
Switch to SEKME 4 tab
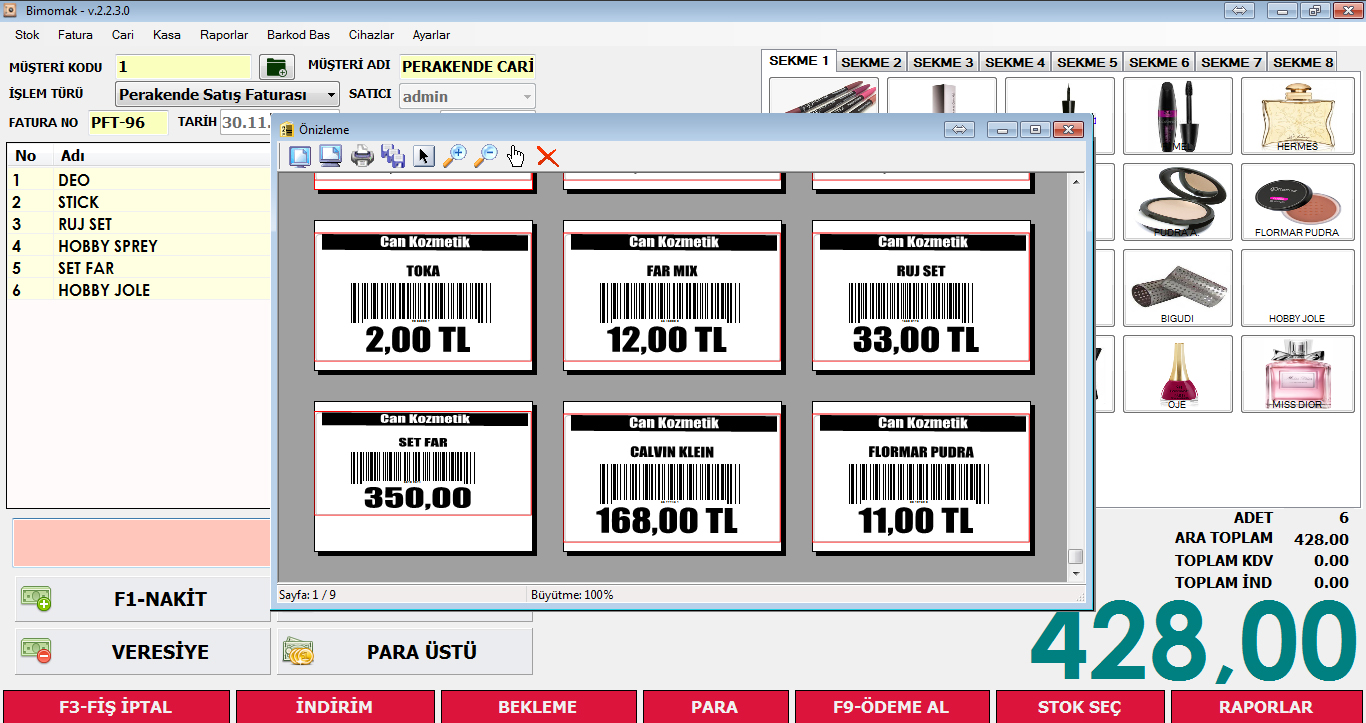(x=1015, y=62)
